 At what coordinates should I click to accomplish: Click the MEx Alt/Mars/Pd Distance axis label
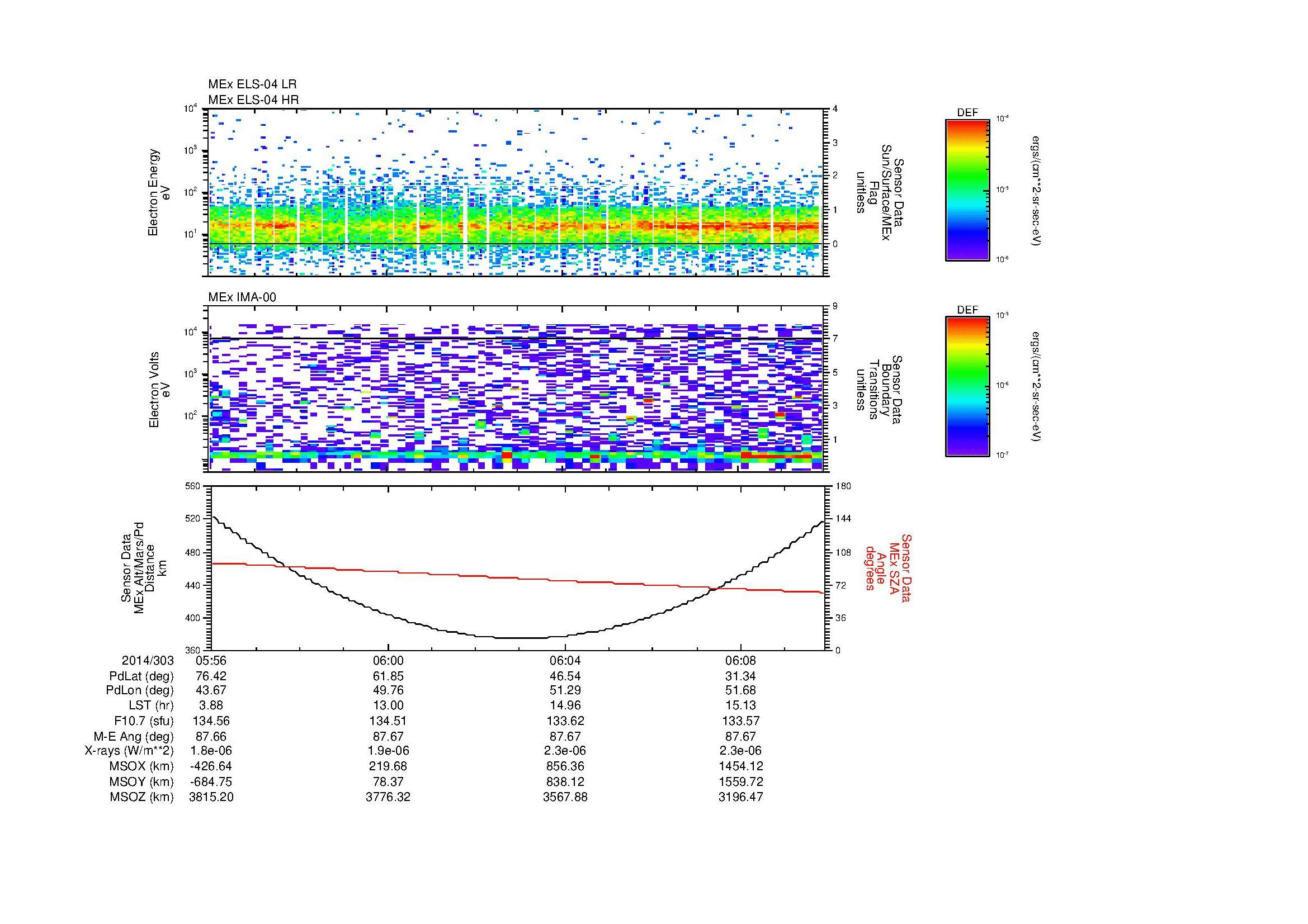click(143, 568)
